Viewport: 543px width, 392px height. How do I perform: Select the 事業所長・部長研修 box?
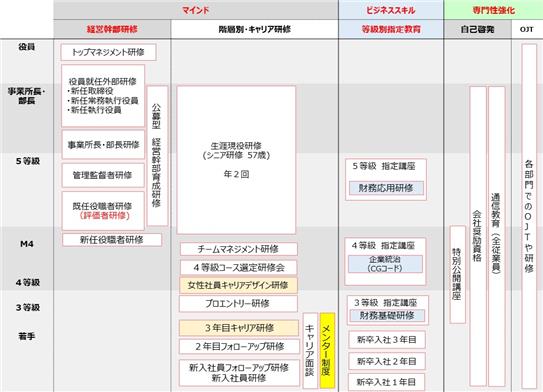(103, 145)
